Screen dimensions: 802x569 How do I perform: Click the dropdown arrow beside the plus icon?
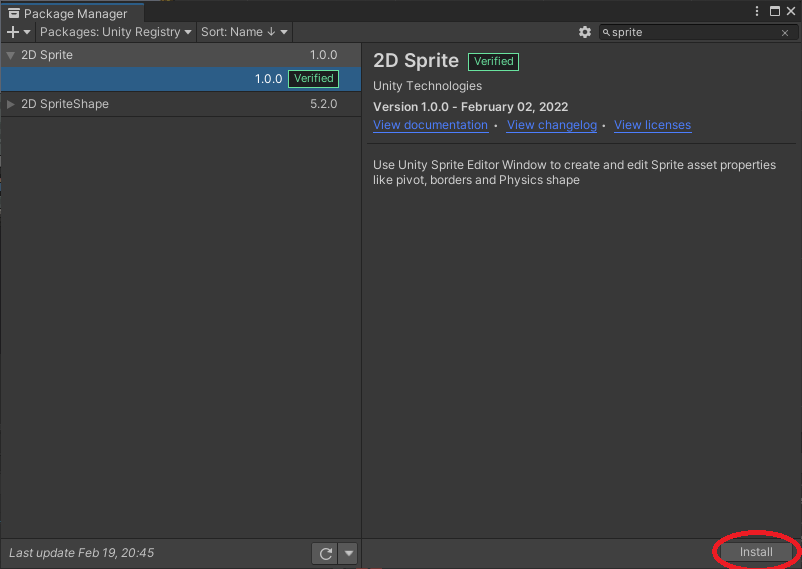[27, 32]
